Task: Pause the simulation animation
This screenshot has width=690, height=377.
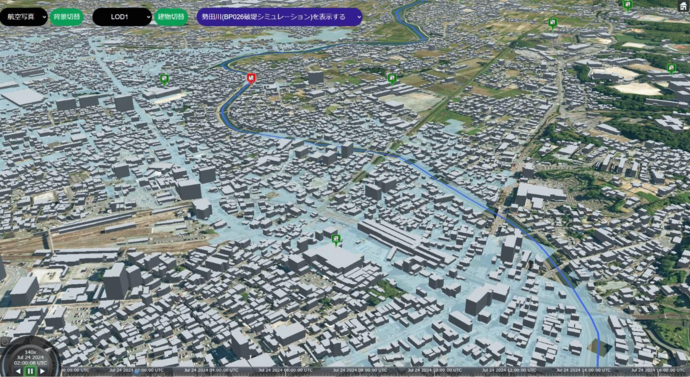Action: click(30, 371)
